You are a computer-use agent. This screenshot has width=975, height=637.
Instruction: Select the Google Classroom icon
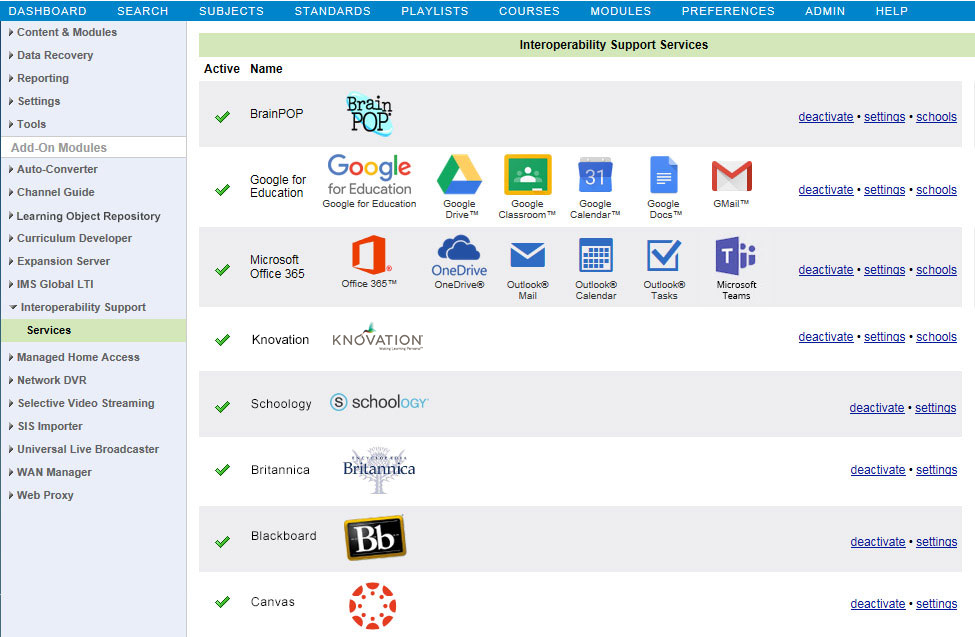[527, 174]
